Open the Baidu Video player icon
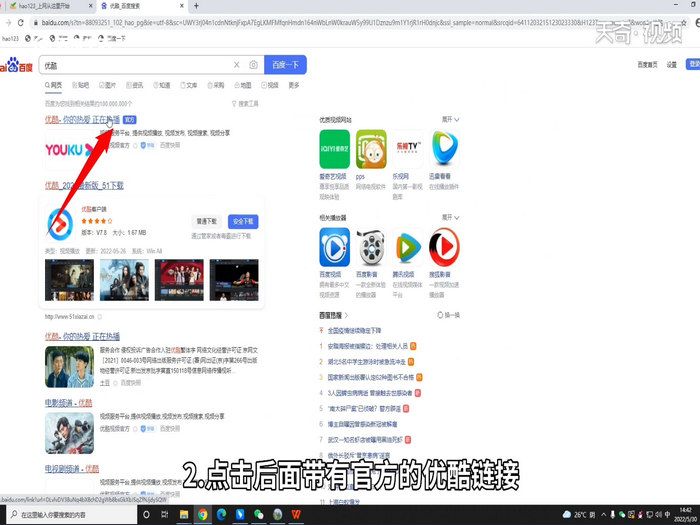This screenshot has width=700, height=525. pos(334,247)
